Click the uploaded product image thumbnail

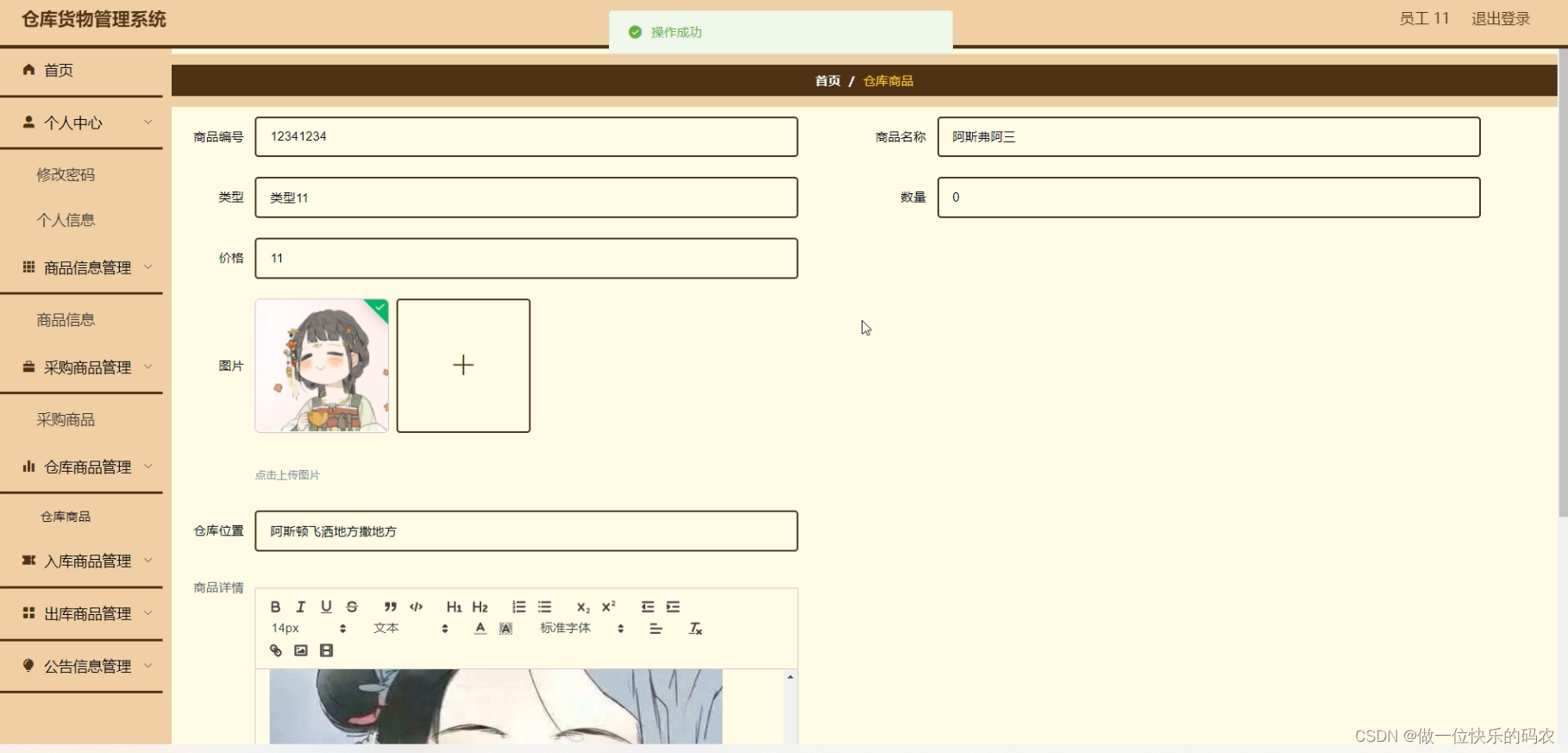pos(322,366)
